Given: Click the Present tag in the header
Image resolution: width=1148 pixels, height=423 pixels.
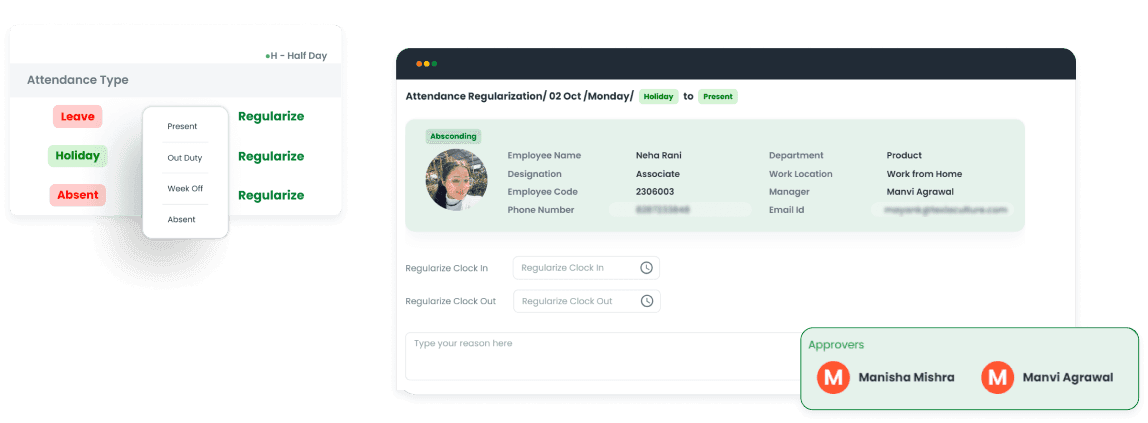Looking at the screenshot, I should point(718,97).
